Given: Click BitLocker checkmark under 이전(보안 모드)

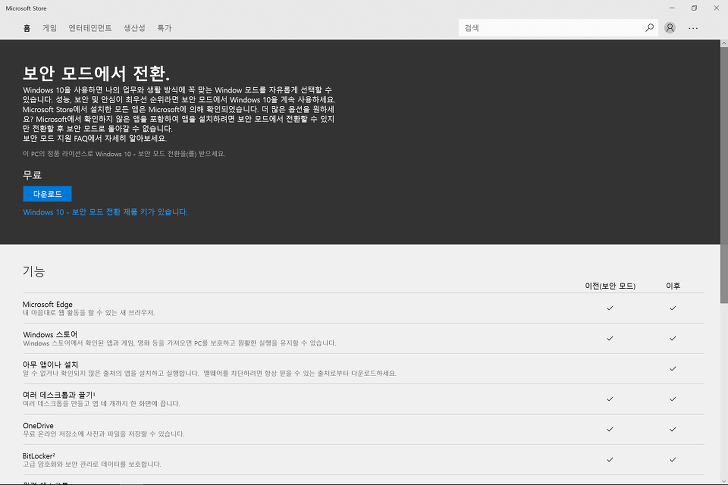Looking at the screenshot, I should [610, 459].
